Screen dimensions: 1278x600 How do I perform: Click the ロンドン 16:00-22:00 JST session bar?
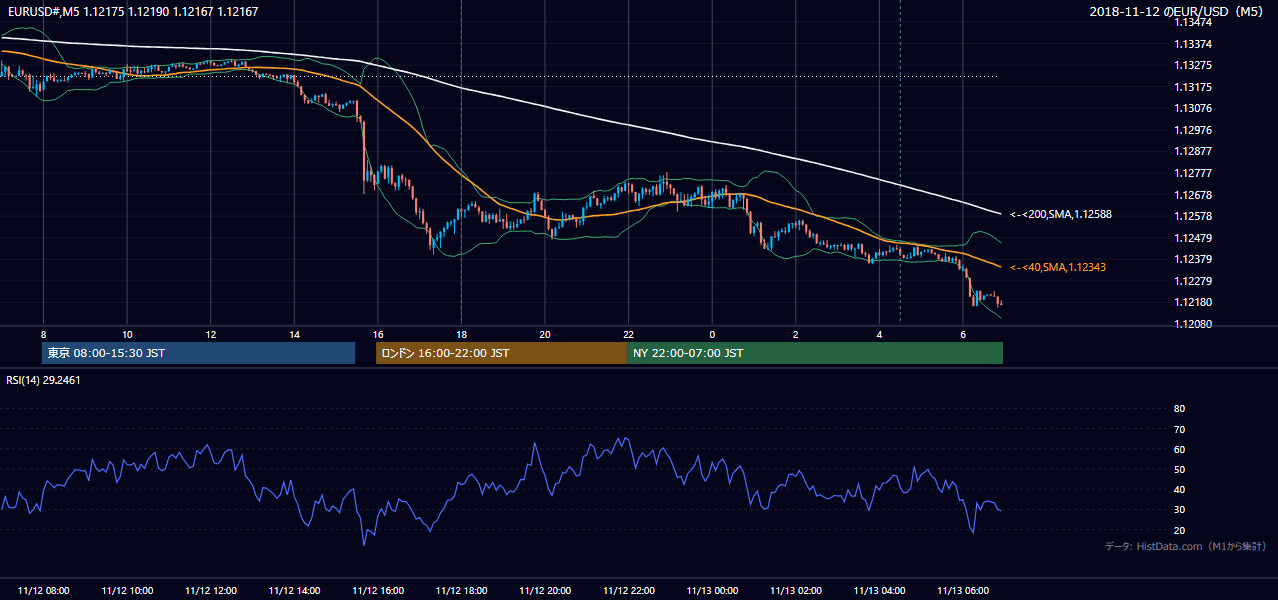[x=501, y=353]
